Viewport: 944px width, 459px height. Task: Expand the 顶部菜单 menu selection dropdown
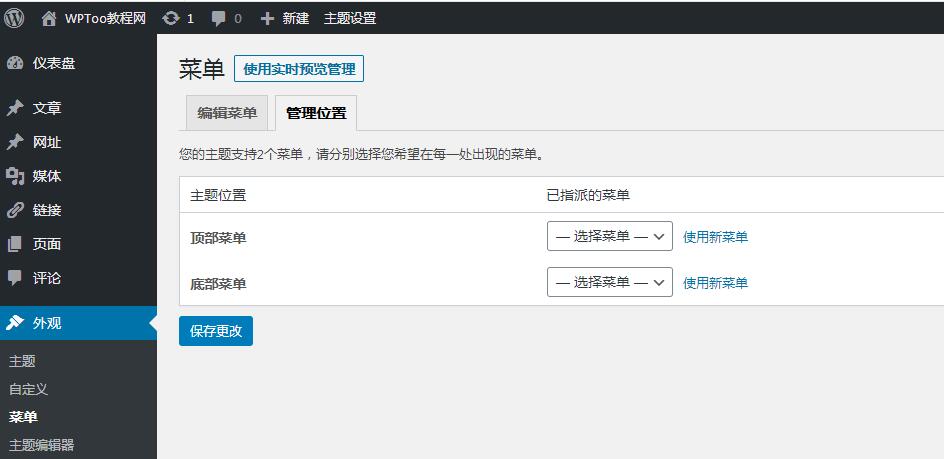coord(609,236)
